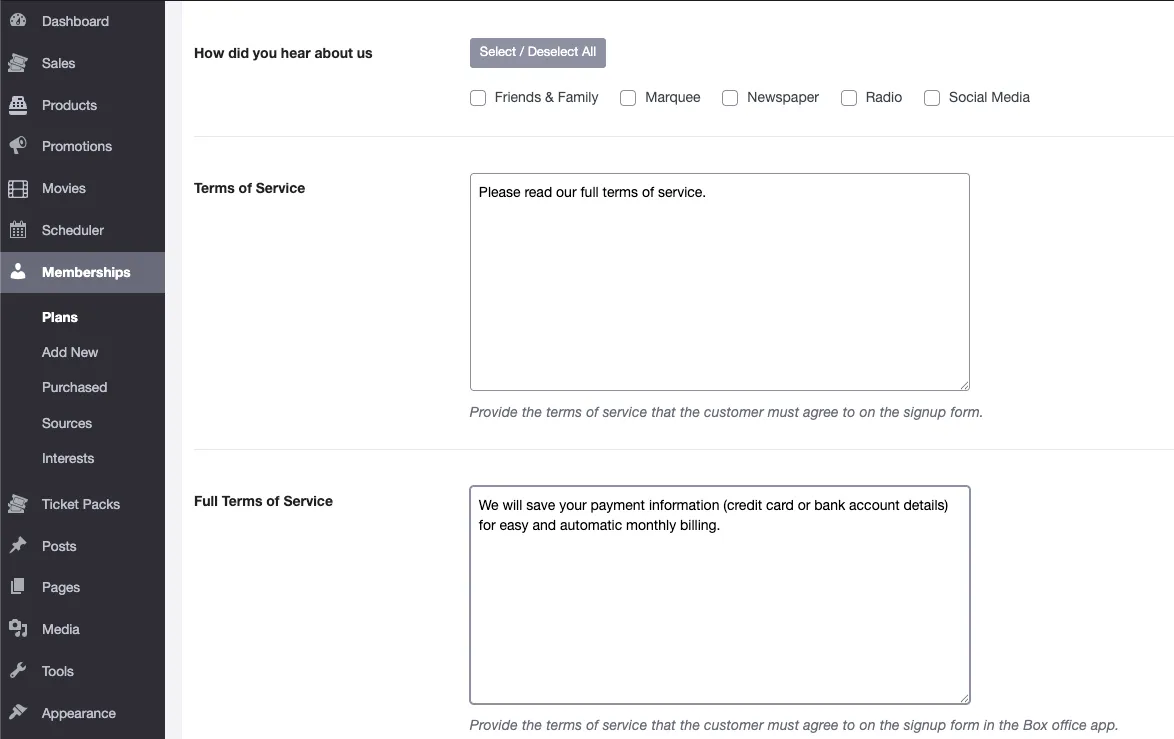1174x739 pixels.
Task: Check the Newspaper option
Action: pos(730,98)
